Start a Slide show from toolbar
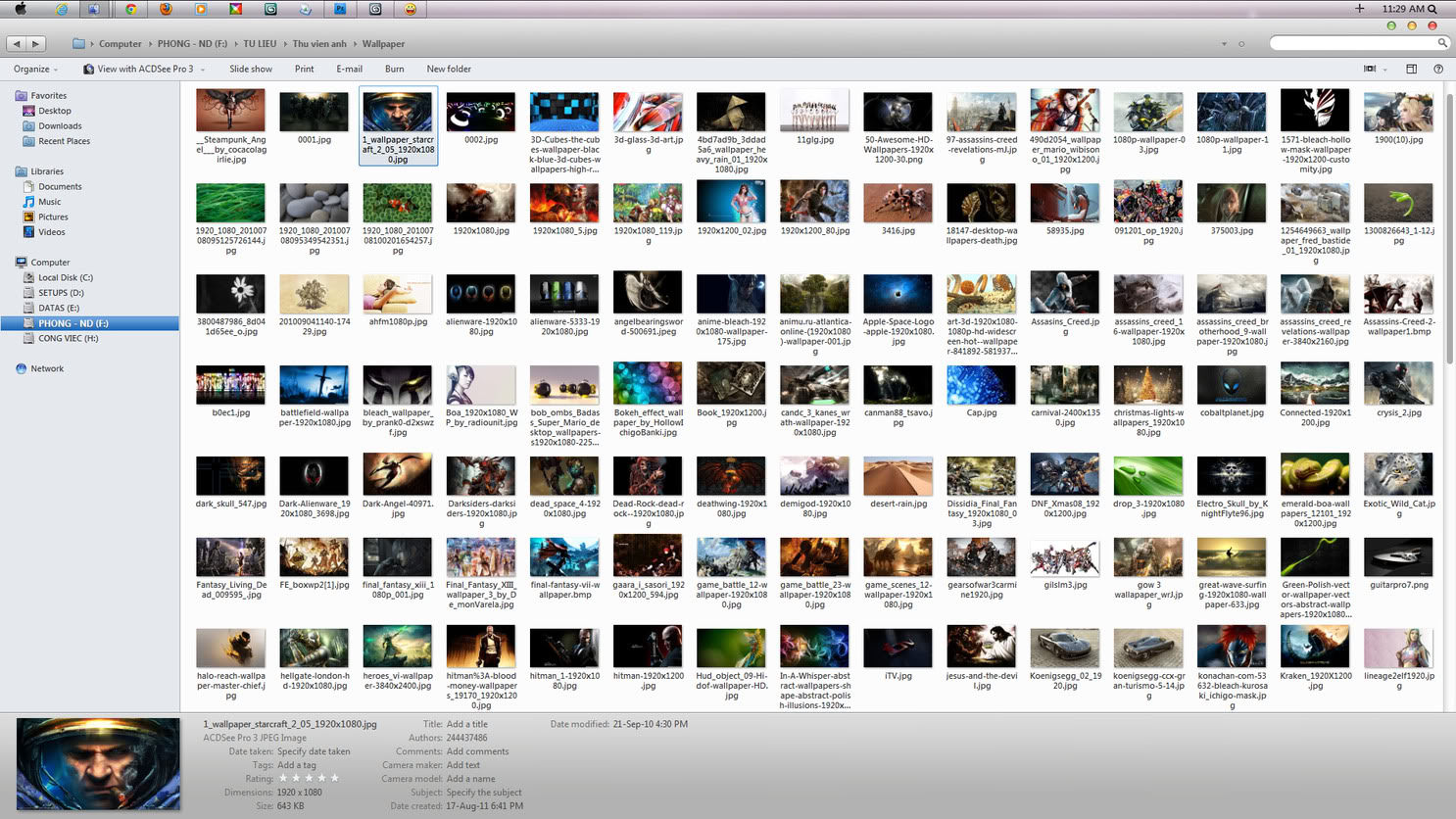This screenshot has width=1456, height=819. [x=251, y=69]
